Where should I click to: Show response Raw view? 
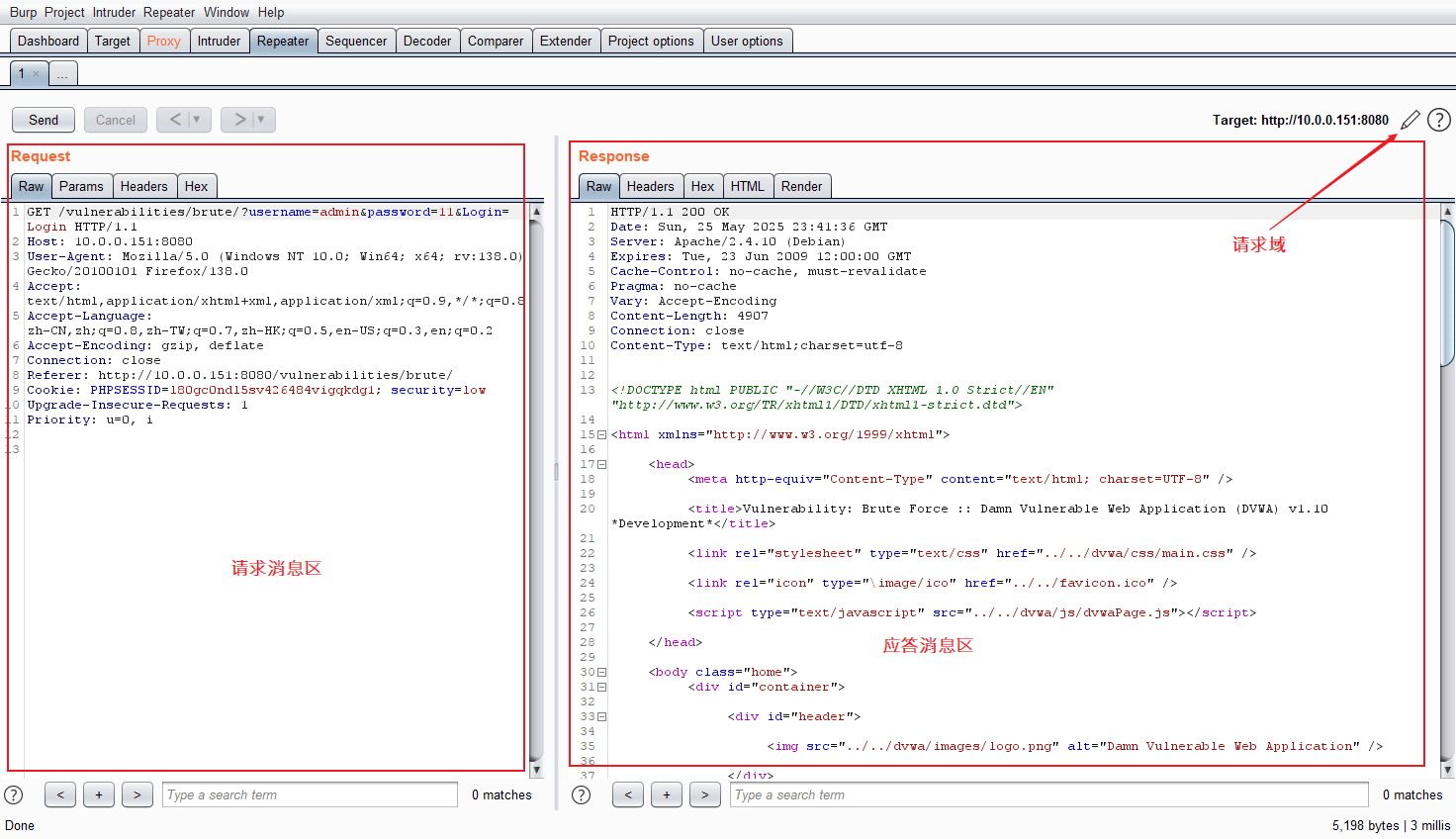[599, 186]
